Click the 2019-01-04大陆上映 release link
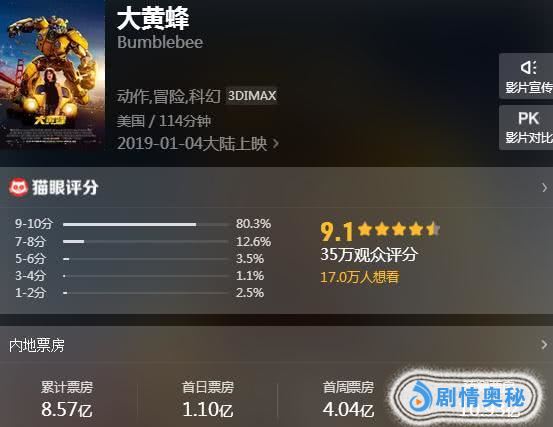 click(x=192, y=144)
